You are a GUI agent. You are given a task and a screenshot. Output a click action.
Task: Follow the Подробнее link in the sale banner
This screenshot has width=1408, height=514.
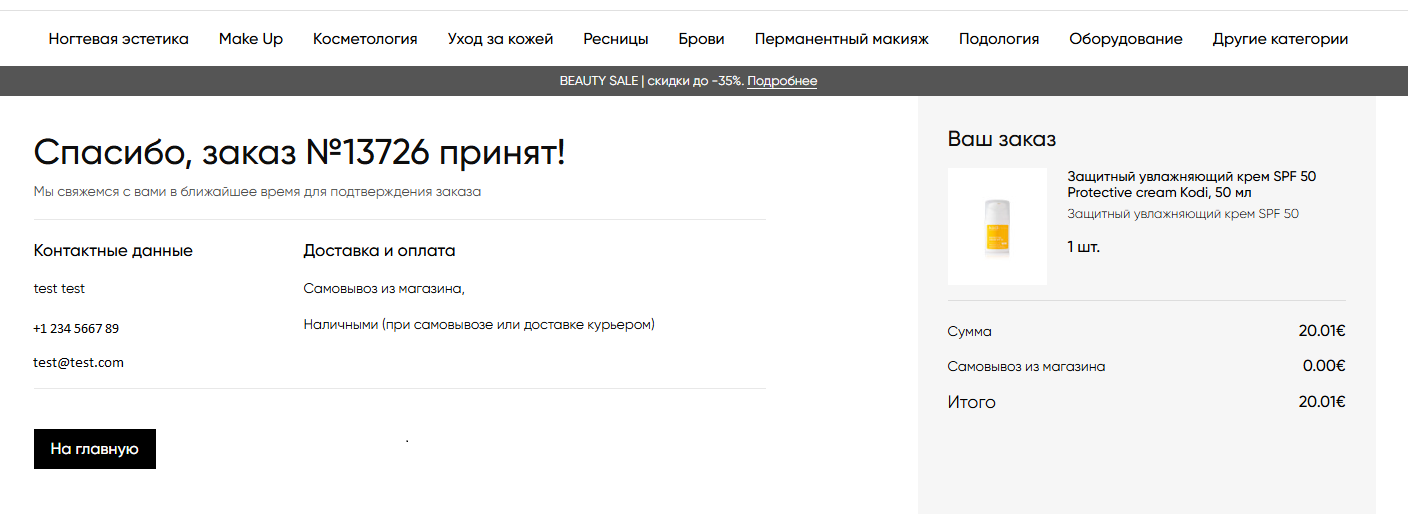(782, 81)
